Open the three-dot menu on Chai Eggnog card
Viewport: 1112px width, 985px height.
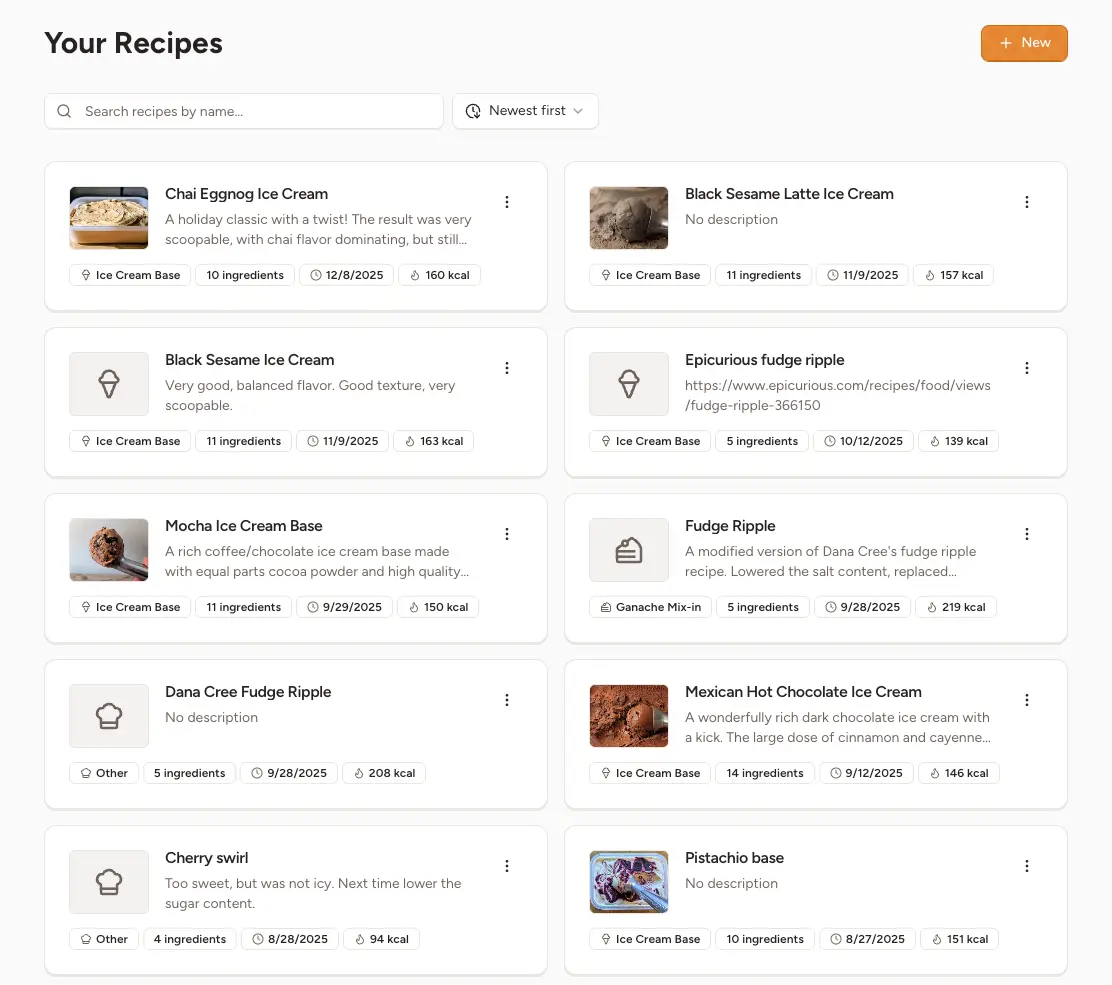(507, 202)
